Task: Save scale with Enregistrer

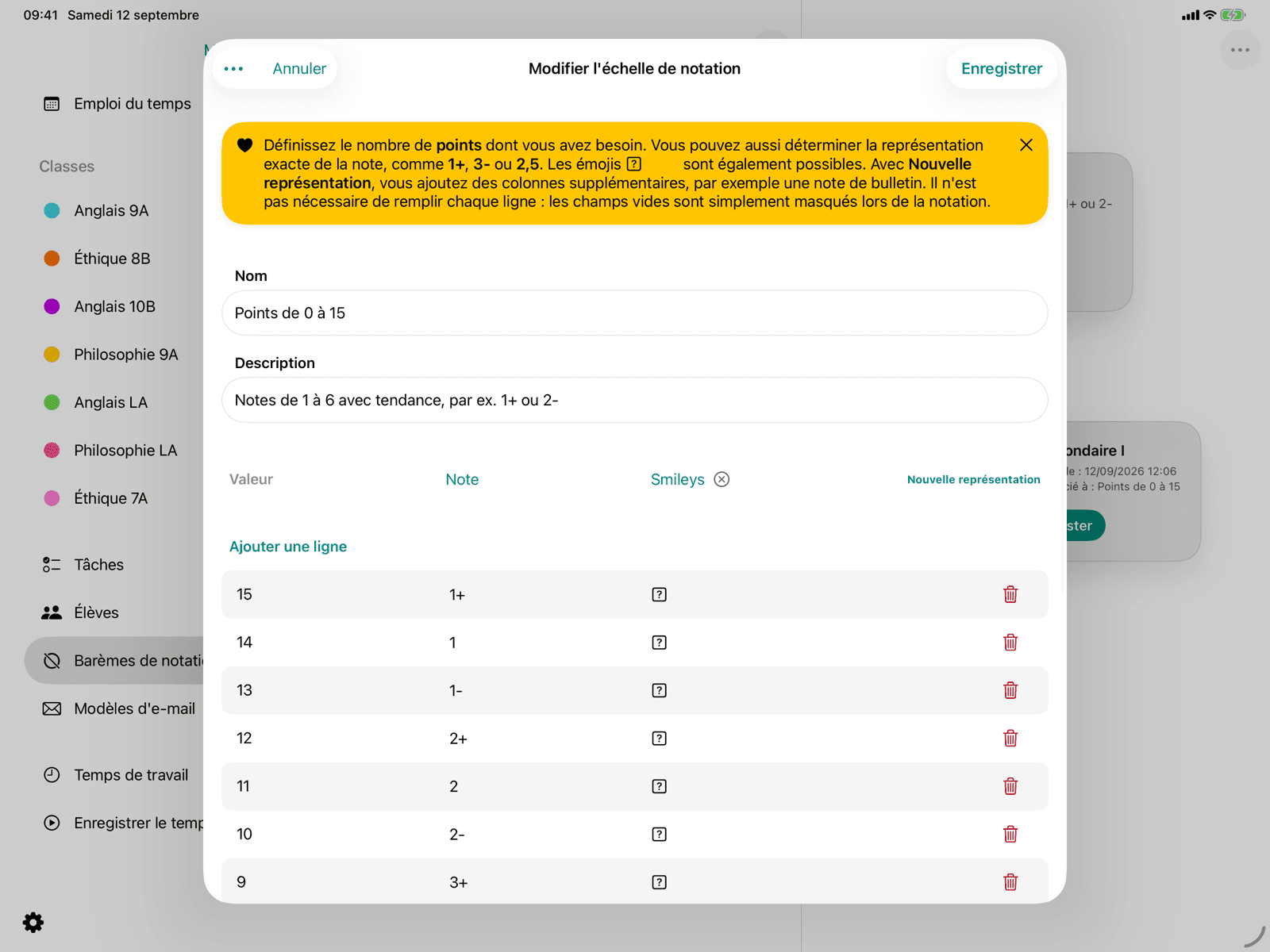Action: (1002, 69)
